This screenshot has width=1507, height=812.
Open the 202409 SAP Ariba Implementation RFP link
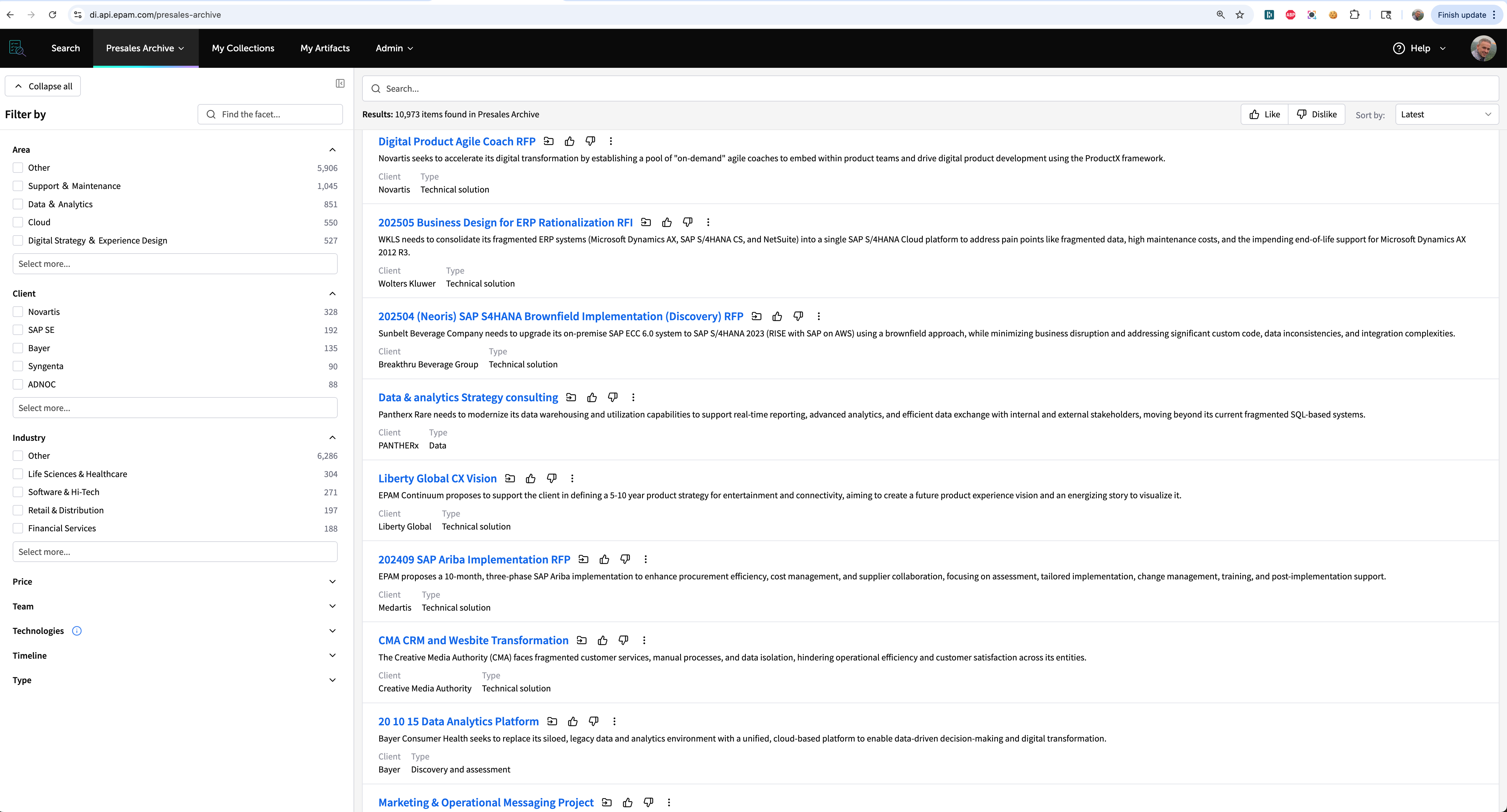(474, 559)
